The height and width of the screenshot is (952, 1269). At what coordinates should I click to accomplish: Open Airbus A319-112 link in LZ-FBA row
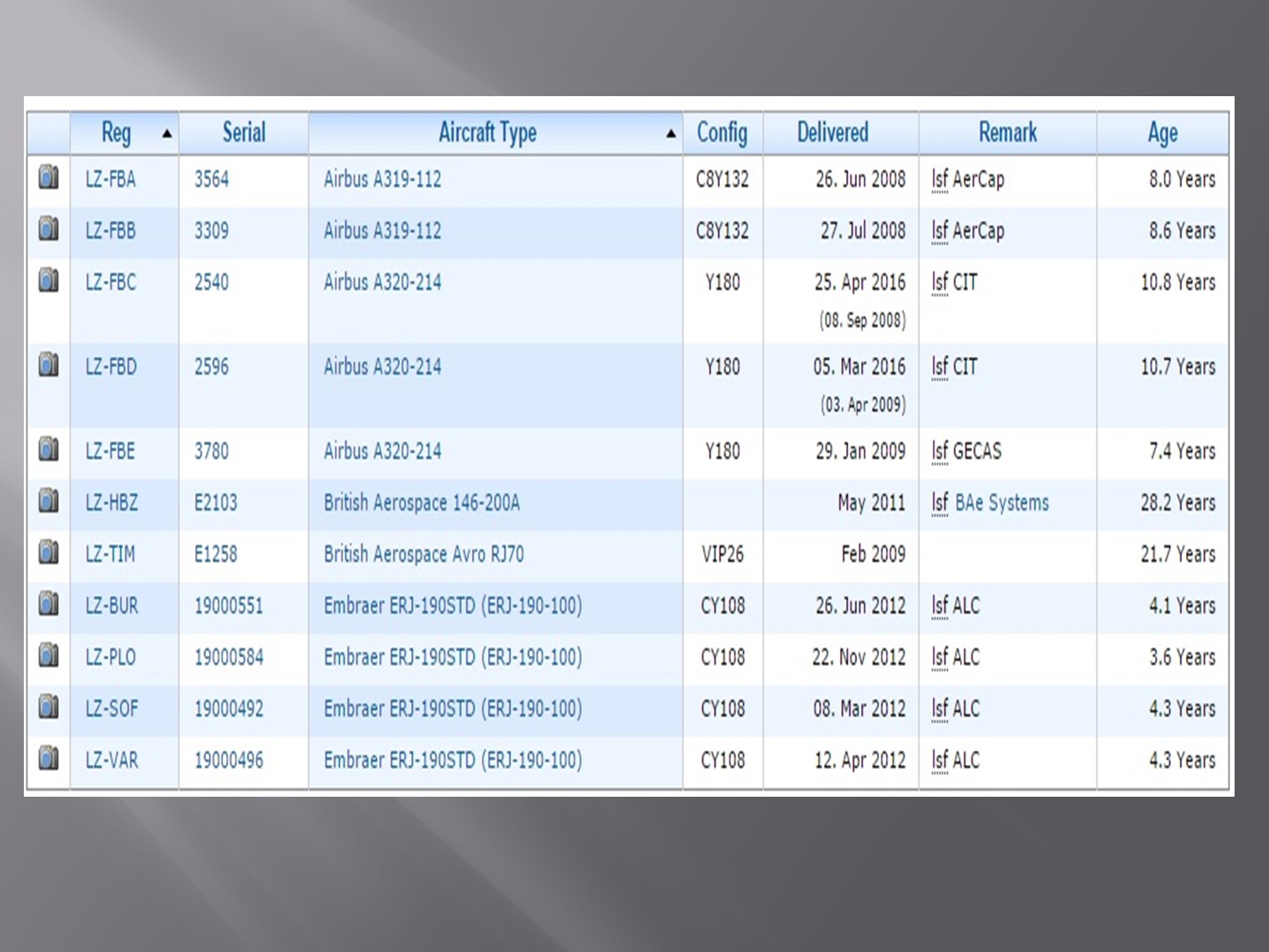pyautogui.click(x=382, y=179)
